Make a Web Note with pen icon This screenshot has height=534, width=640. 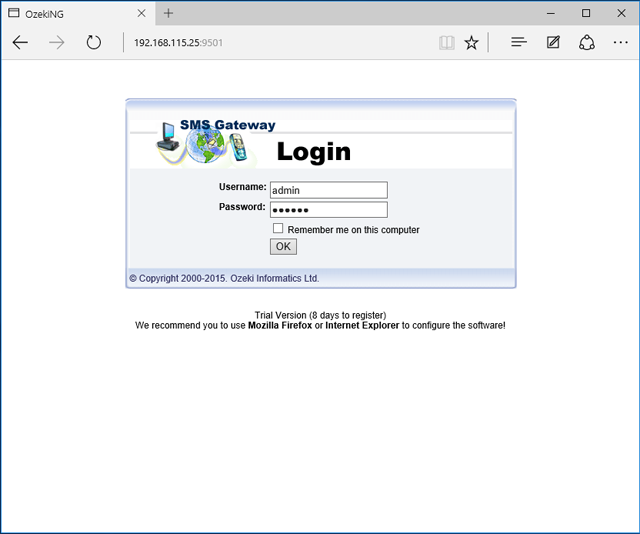tap(553, 42)
